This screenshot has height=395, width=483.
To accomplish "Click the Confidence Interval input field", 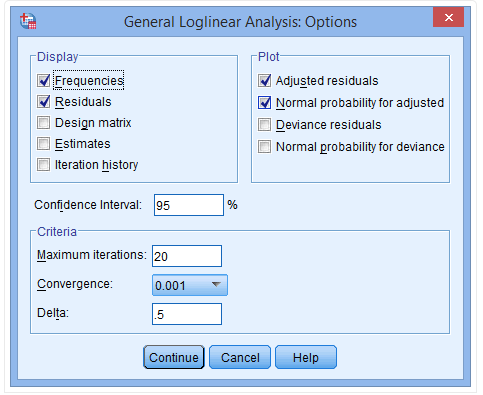I will (x=189, y=205).
